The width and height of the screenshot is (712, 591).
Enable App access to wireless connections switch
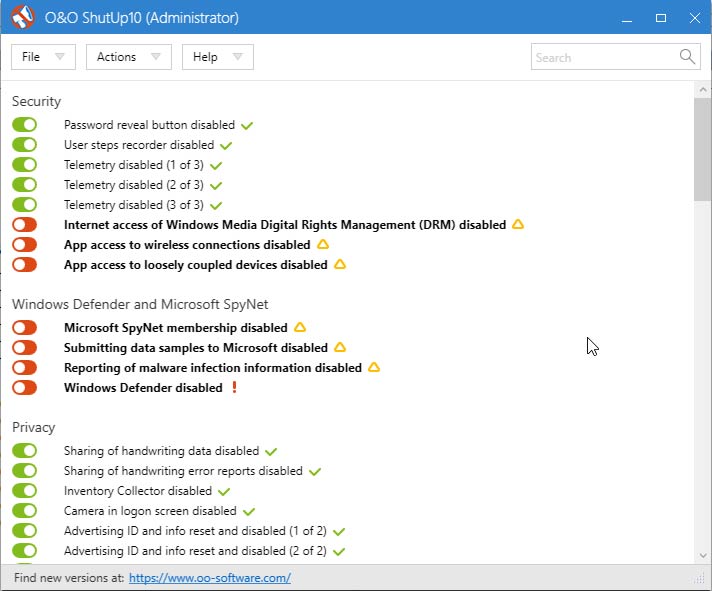25,244
